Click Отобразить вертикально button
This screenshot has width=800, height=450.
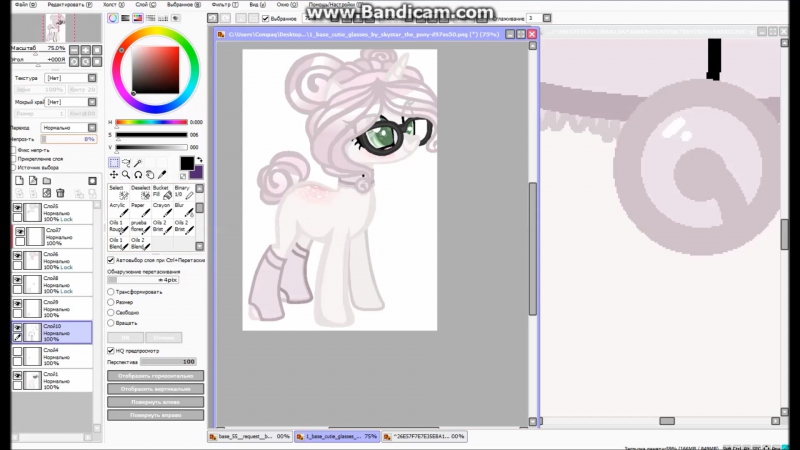156,389
